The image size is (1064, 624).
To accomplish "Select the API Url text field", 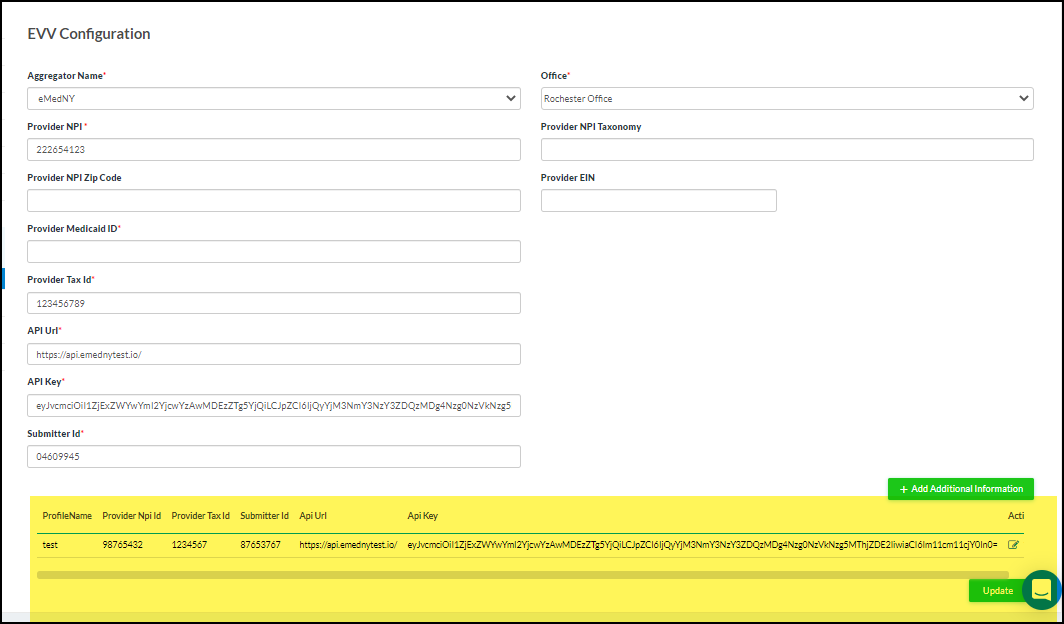I will [273, 354].
